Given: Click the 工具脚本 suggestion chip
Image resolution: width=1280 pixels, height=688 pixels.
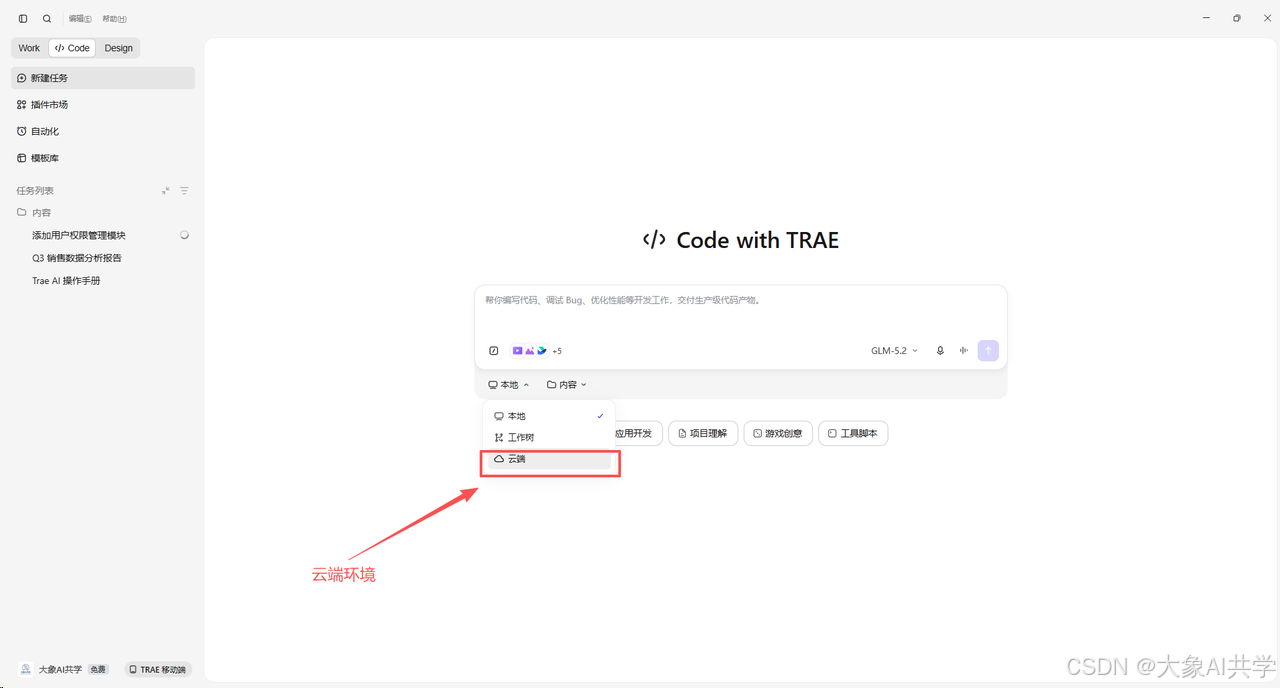Looking at the screenshot, I should click(x=853, y=434).
